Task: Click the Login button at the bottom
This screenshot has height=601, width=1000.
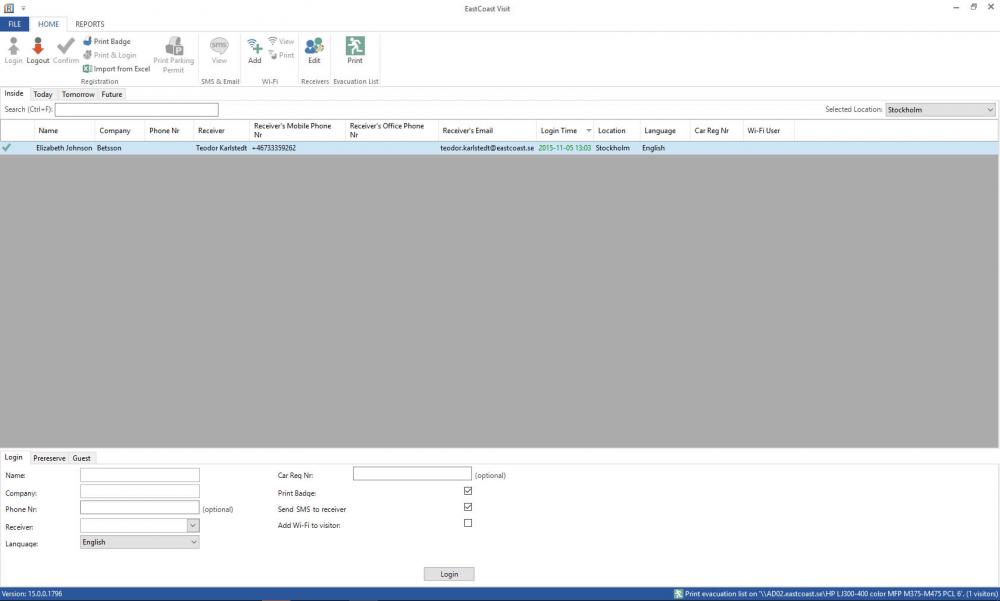Action: (449, 574)
